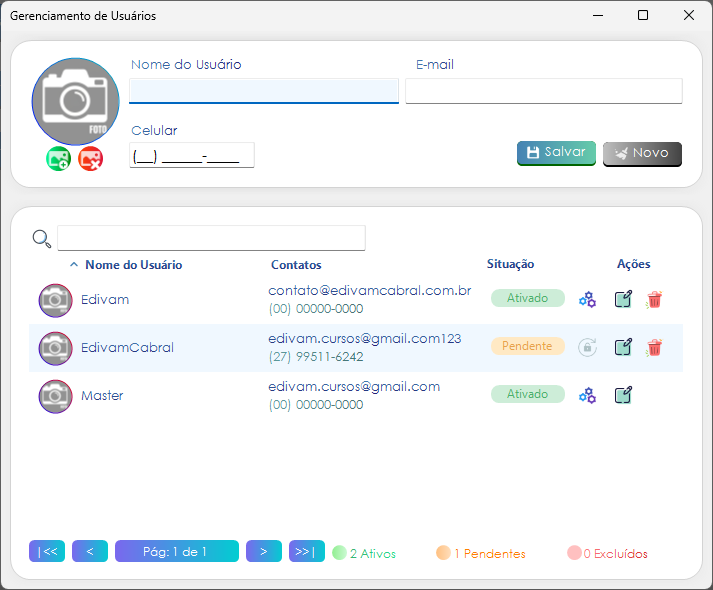Click the EdivamCabral avatar thumbnail
Screen dimensions: 713x590
point(55,349)
